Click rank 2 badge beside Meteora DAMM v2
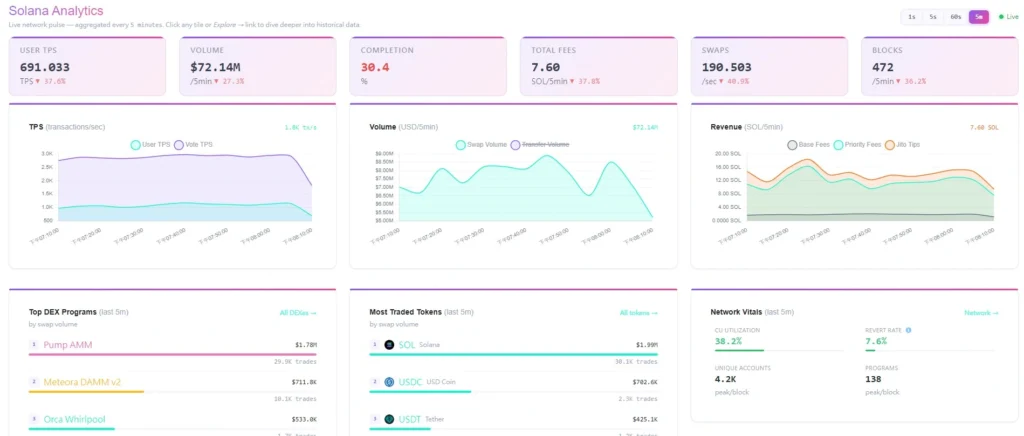The width and height of the screenshot is (1024, 436). click(34, 381)
